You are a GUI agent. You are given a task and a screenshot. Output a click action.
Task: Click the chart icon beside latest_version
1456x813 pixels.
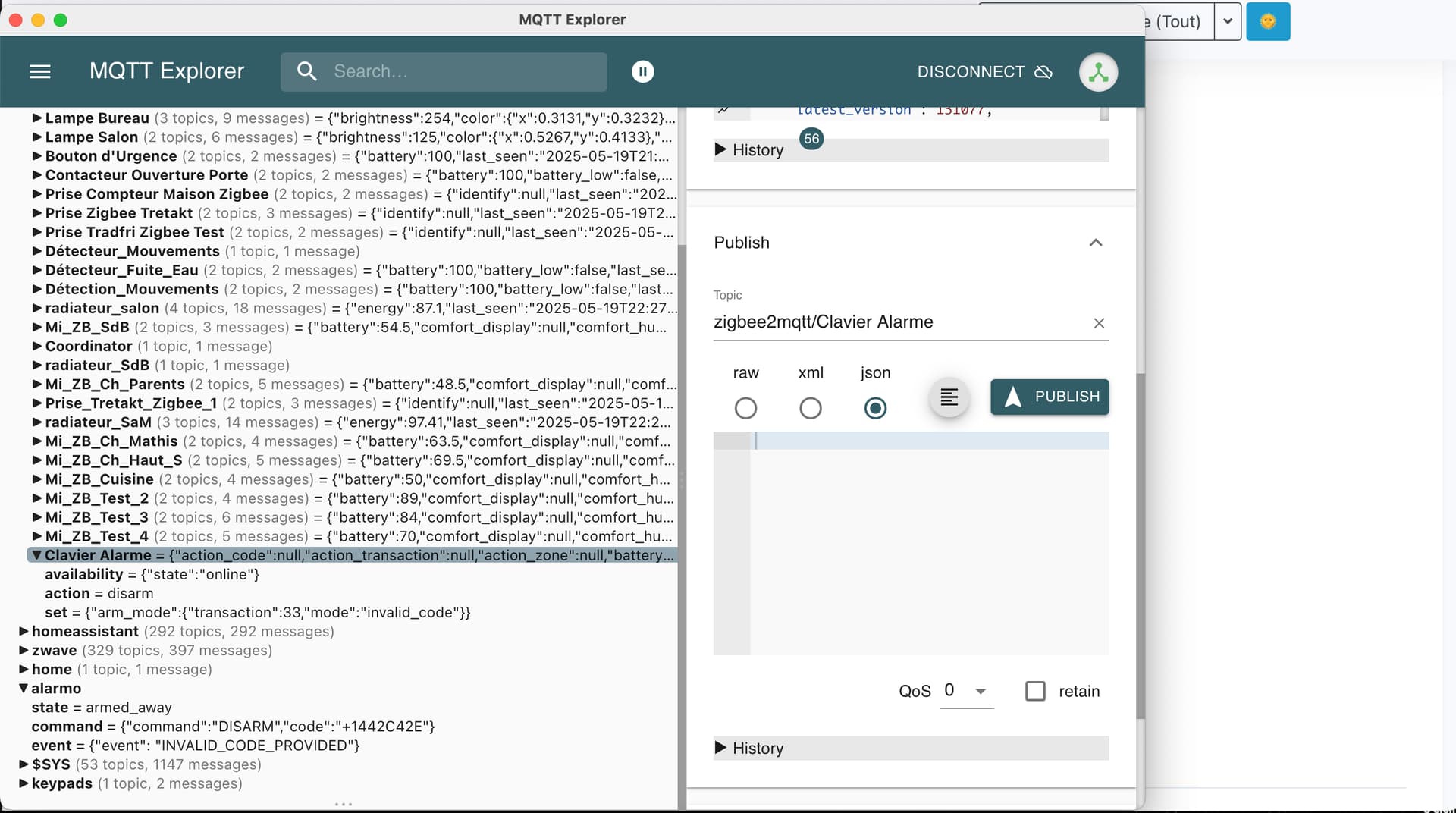[x=723, y=111]
